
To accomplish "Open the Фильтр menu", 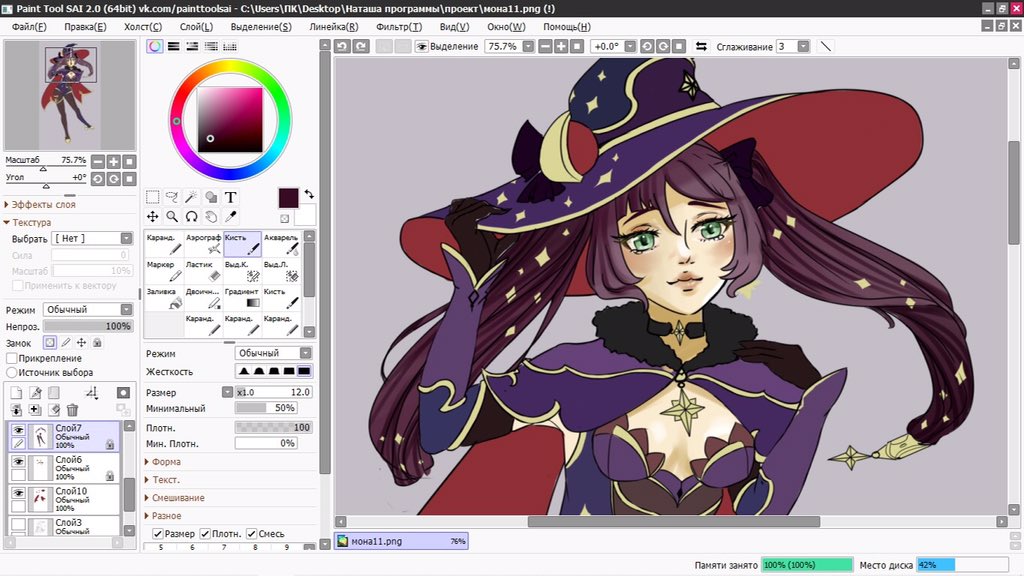I will (399, 27).
